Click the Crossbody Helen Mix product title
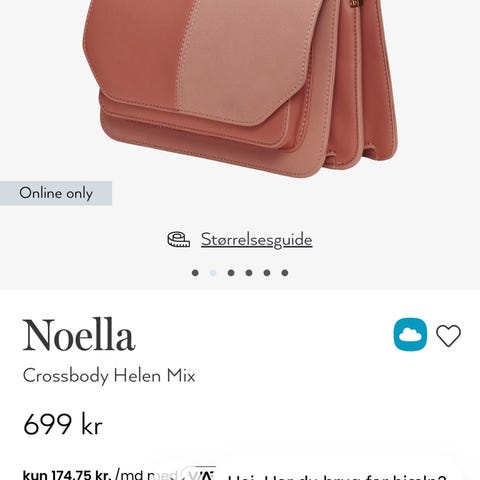 (109, 376)
